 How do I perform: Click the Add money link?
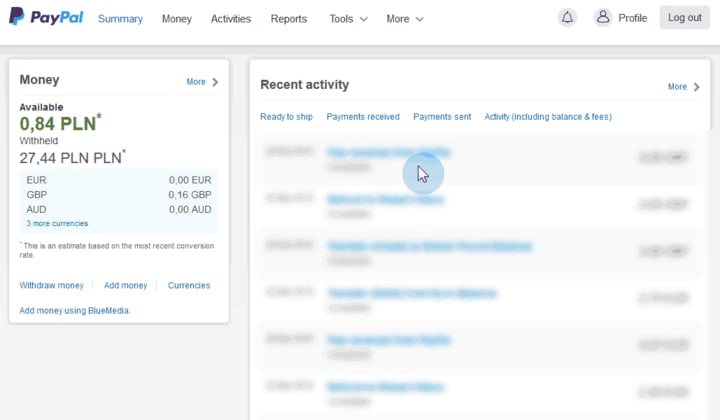(125, 286)
